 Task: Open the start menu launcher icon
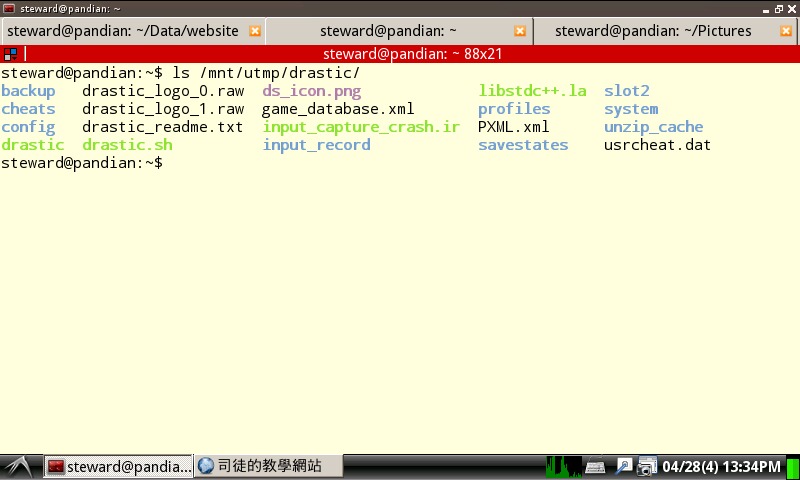19,466
